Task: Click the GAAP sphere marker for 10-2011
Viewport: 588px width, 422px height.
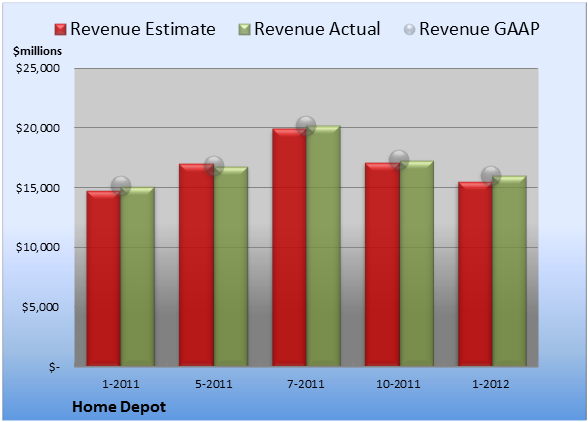Action: pos(399,160)
